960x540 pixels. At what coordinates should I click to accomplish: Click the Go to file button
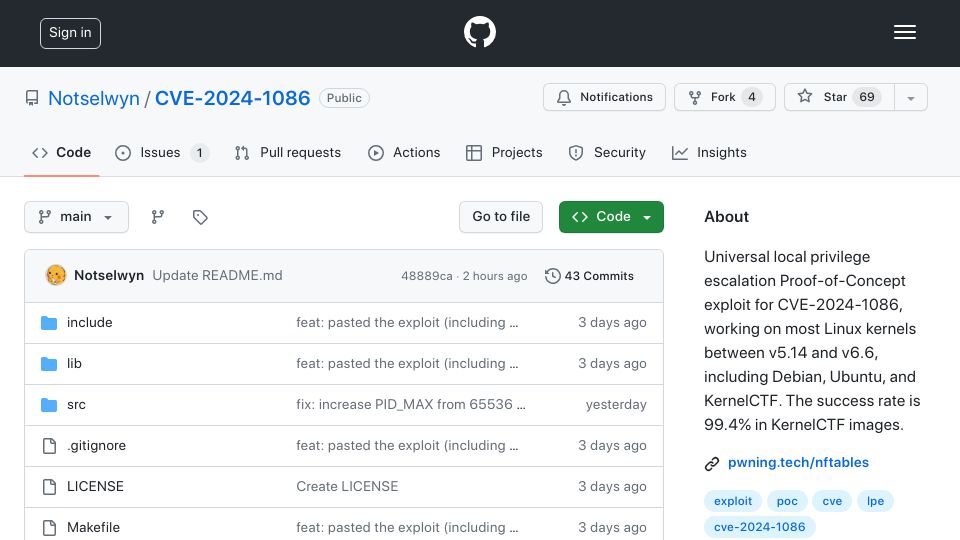(501, 217)
